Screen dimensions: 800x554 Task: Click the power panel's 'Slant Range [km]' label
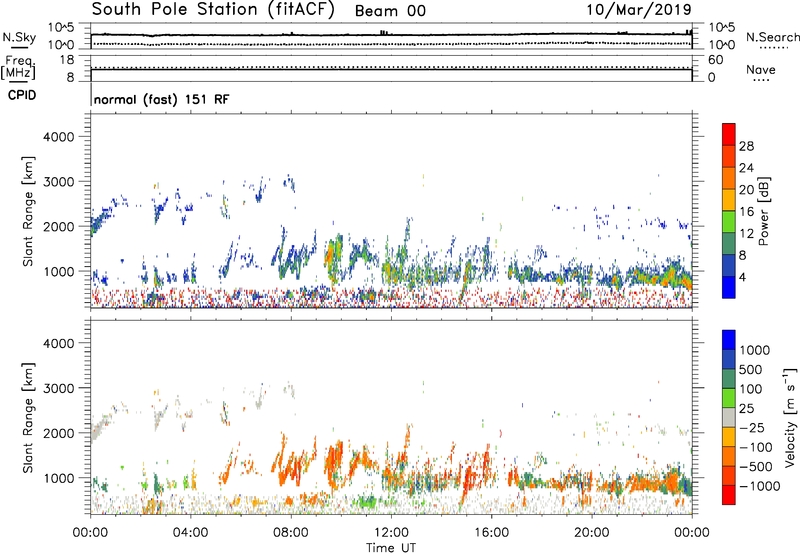(28, 211)
